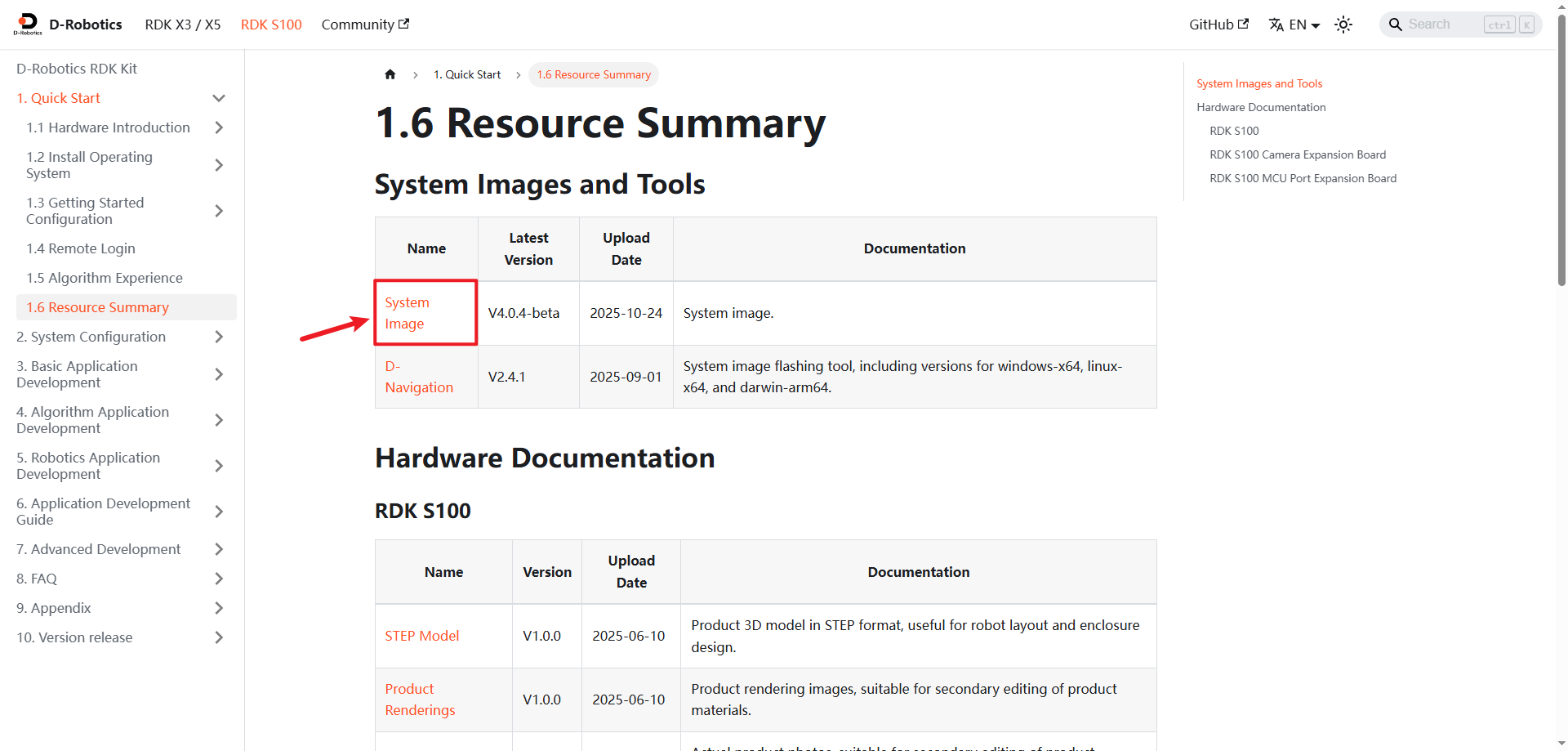Open the language translate icon
The image size is (1568, 751).
1276,25
